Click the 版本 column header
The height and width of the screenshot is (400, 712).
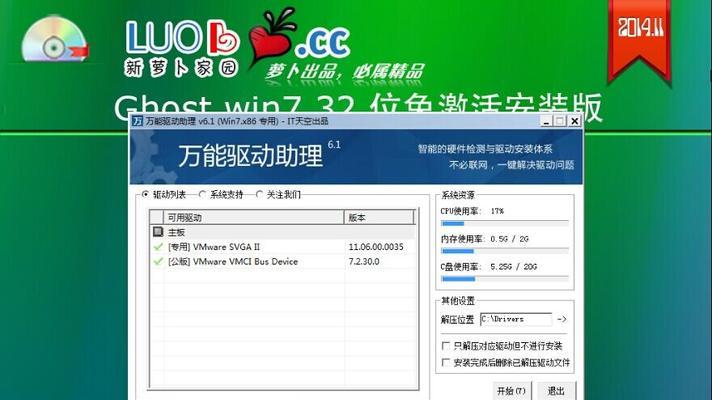pyautogui.click(x=379, y=217)
